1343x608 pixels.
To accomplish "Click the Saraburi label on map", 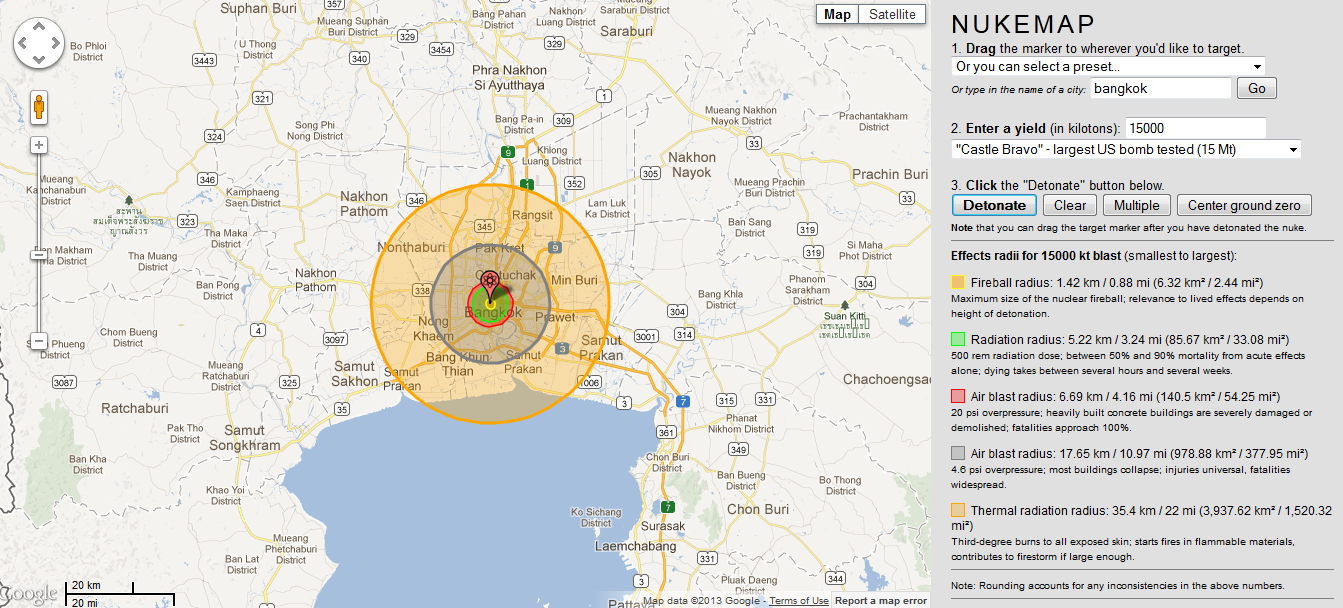I will tap(627, 31).
